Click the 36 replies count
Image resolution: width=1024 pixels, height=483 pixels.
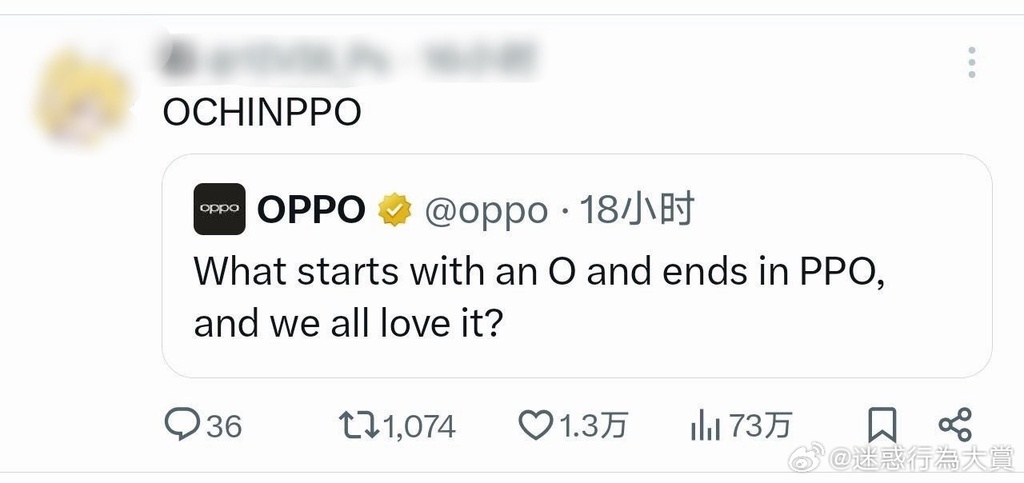[x=224, y=427]
